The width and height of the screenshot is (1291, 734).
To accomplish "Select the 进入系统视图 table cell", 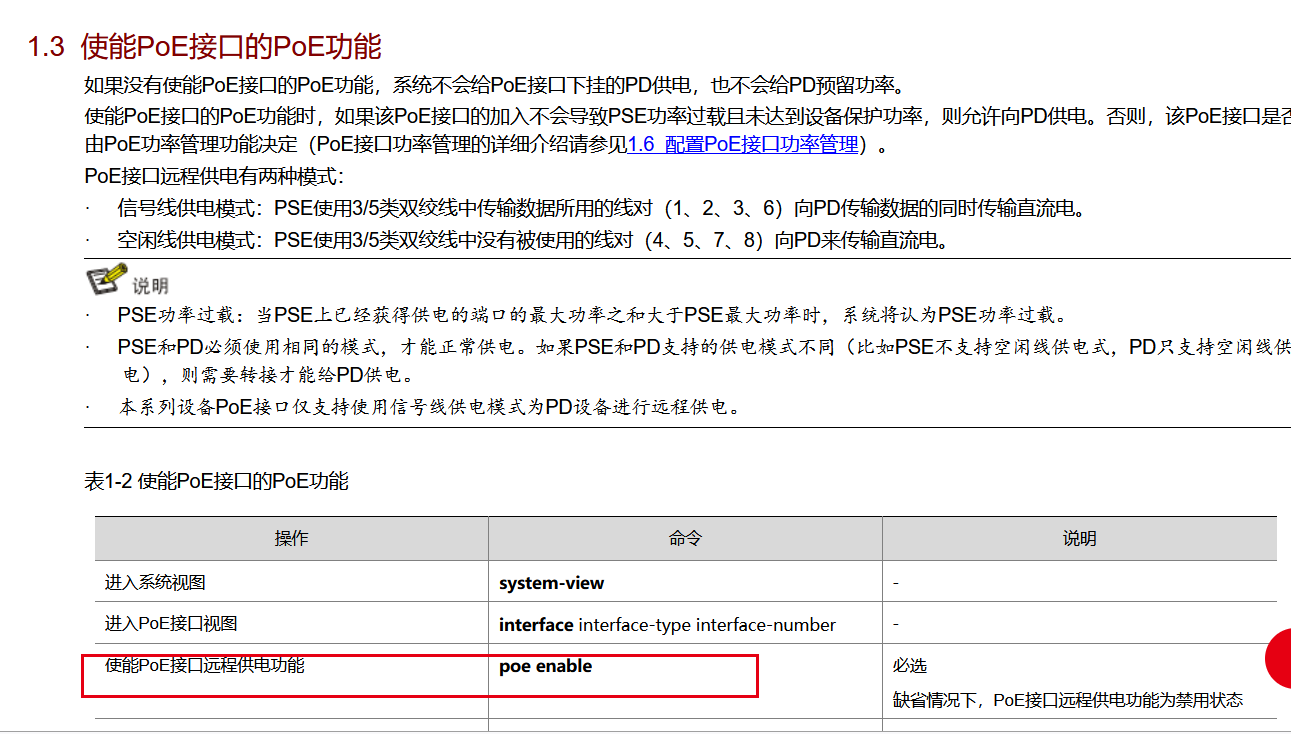I will (x=292, y=582).
